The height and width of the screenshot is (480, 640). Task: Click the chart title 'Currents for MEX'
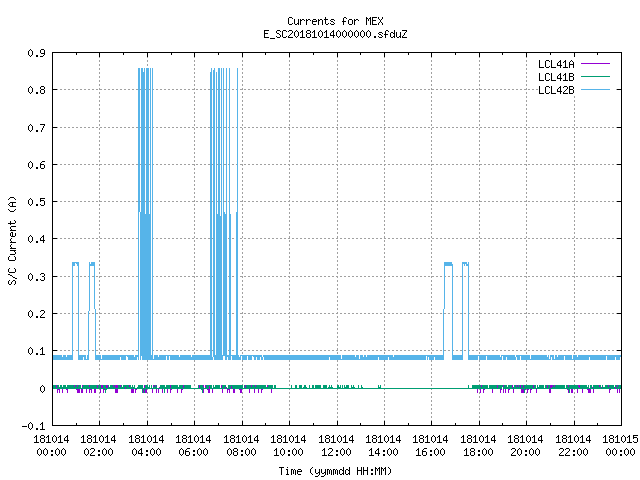tap(335, 21)
